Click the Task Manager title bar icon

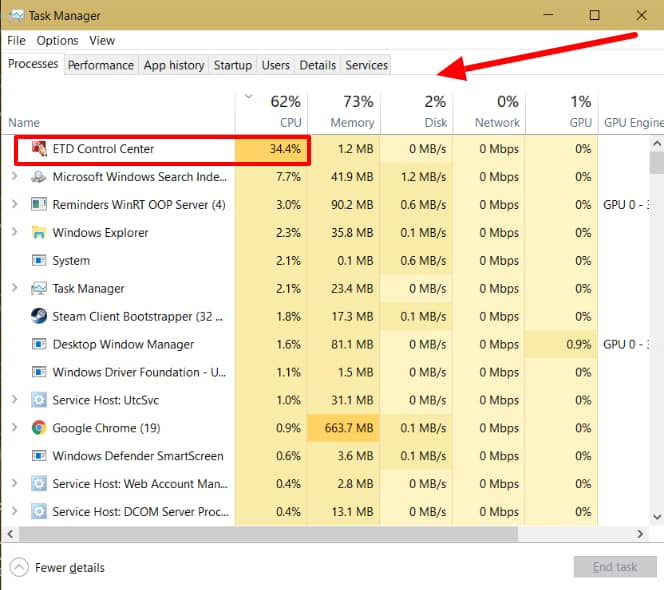pos(16,16)
